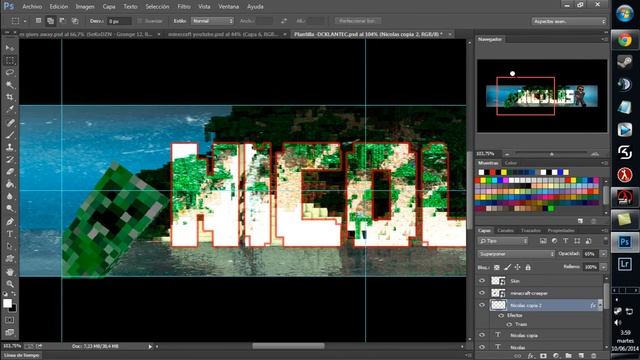
Task: Select the Path Selection tool
Action: tap(10, 246)
